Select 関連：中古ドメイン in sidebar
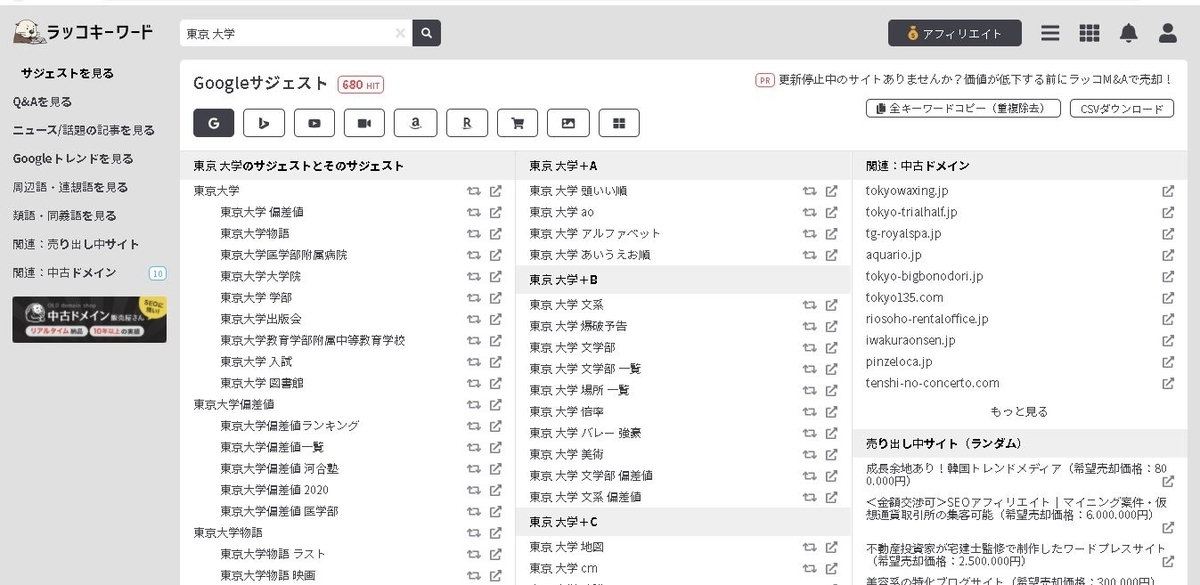This screenshot has width=1200, height=585. (x=64, y=272)
